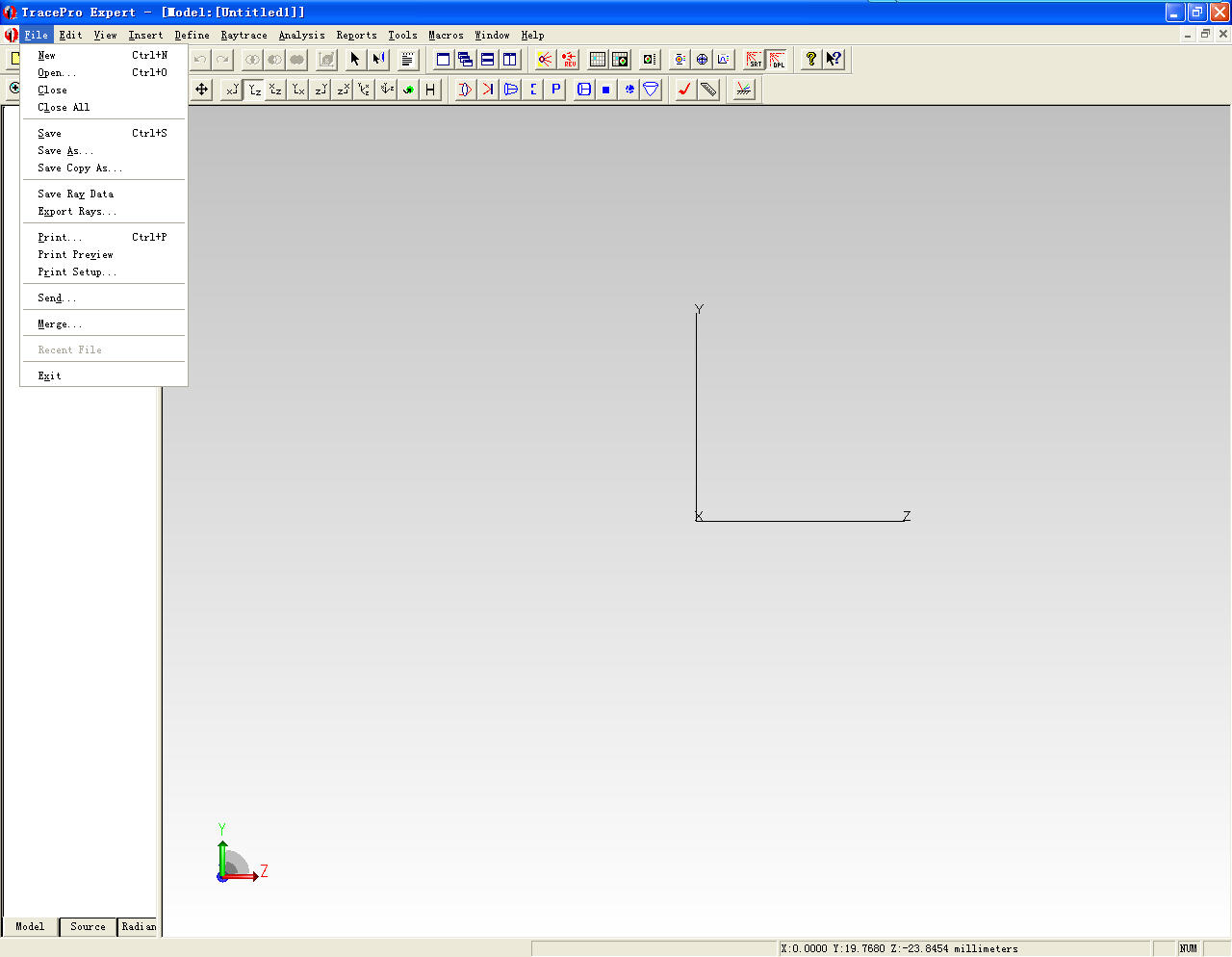Select Save As... menu entry

[104, 151]
